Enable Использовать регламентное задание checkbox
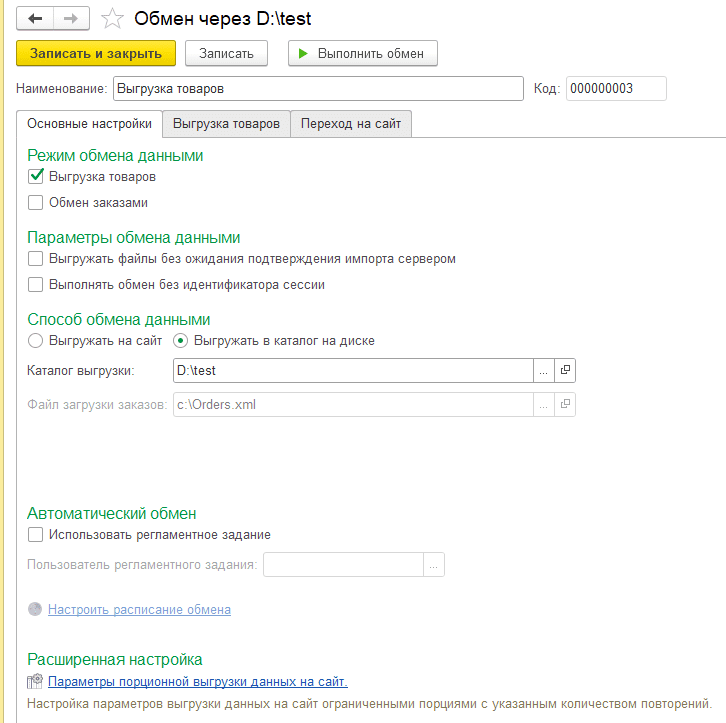 [x=36, y=535]
